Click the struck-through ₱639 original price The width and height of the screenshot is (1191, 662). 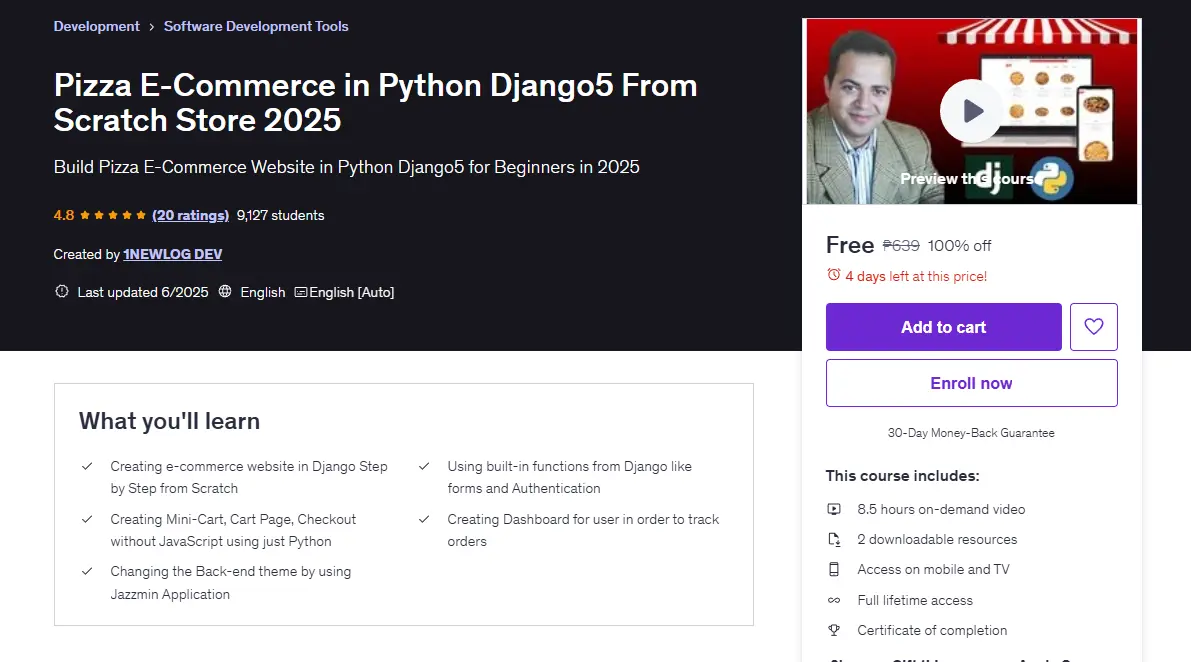(x=901, y=246)
